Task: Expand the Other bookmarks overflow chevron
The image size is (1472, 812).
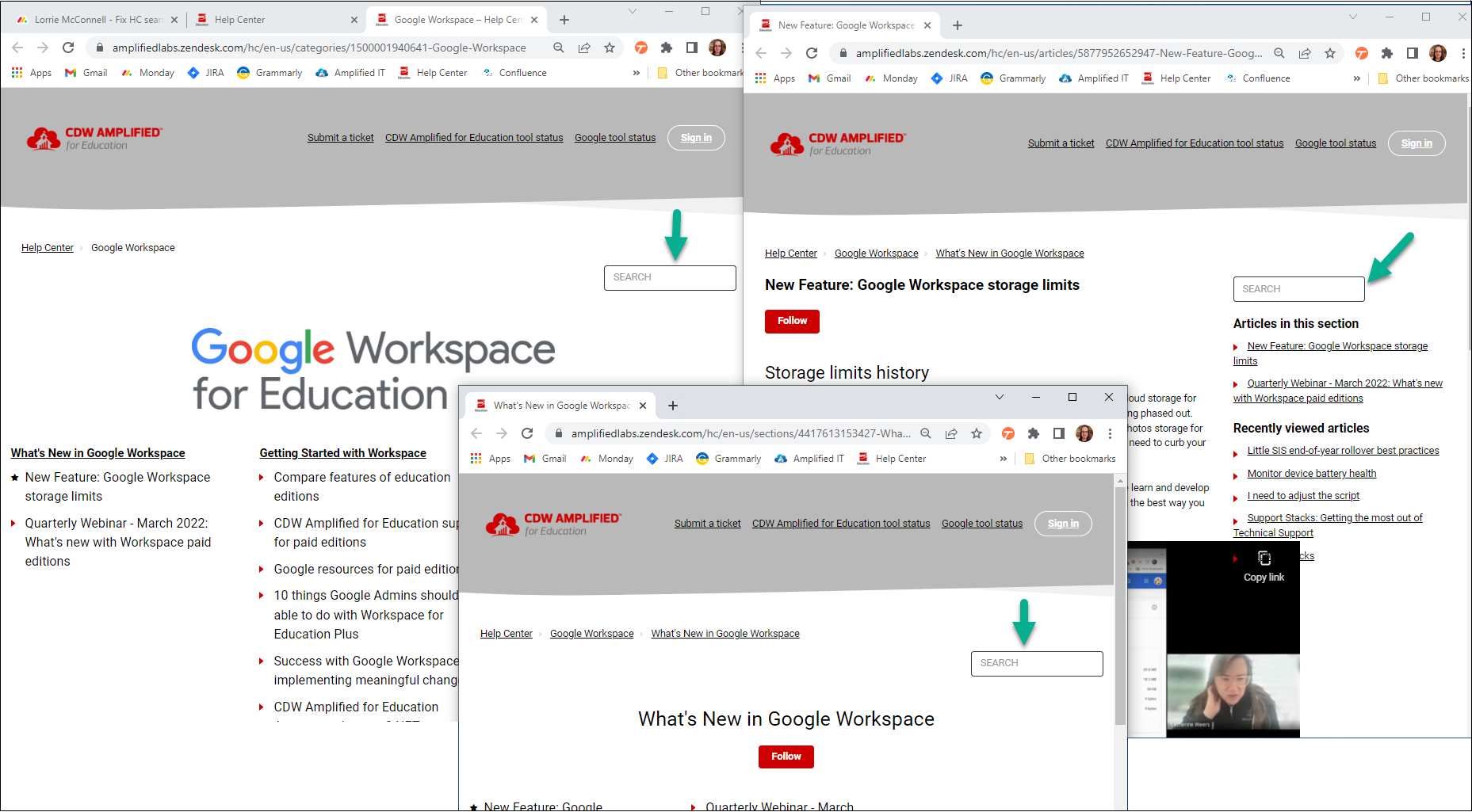Action: pos(1004,458)
